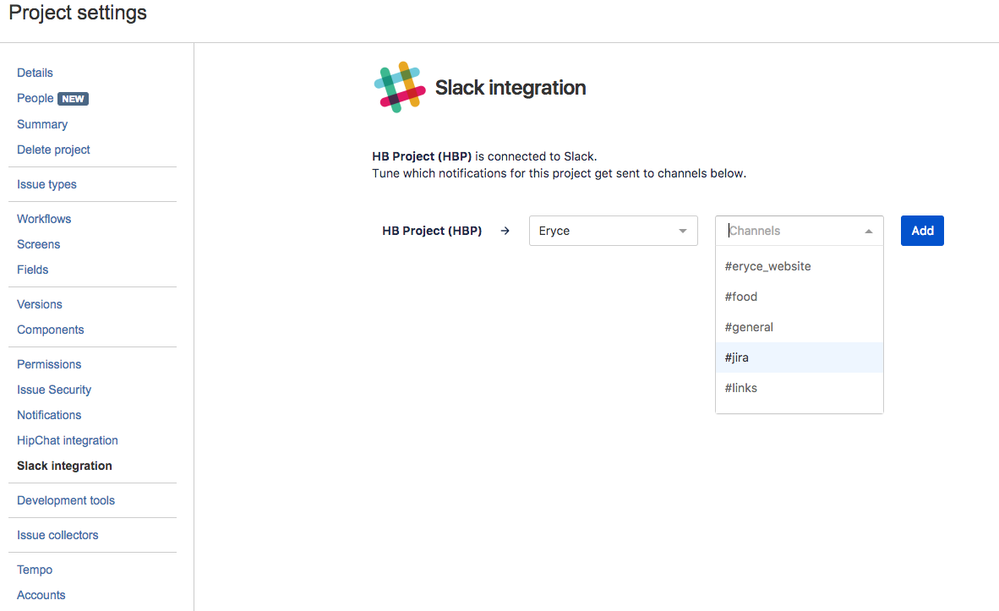Click the Slack integration heading

(510, 87)
